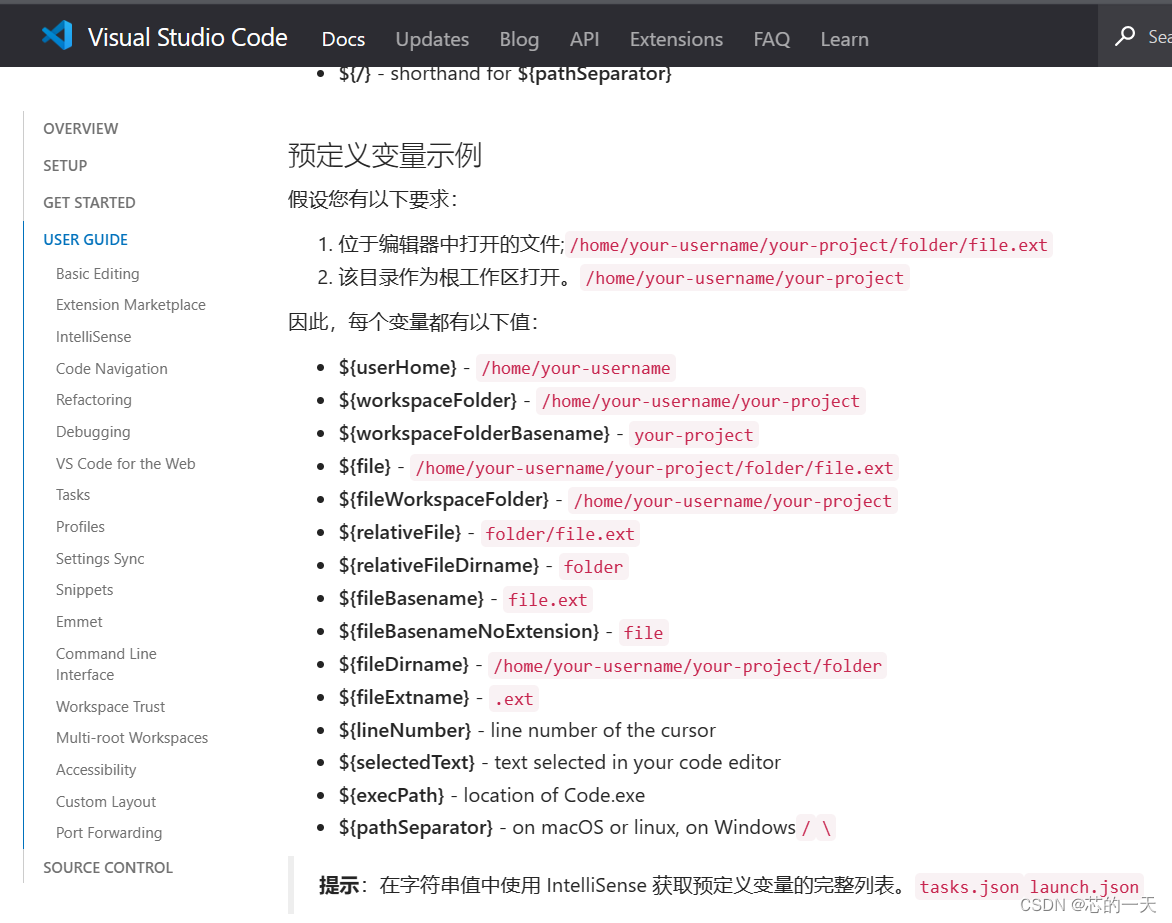
Task: Click the search magnifier icon
Action: (x=1125, y=36)
